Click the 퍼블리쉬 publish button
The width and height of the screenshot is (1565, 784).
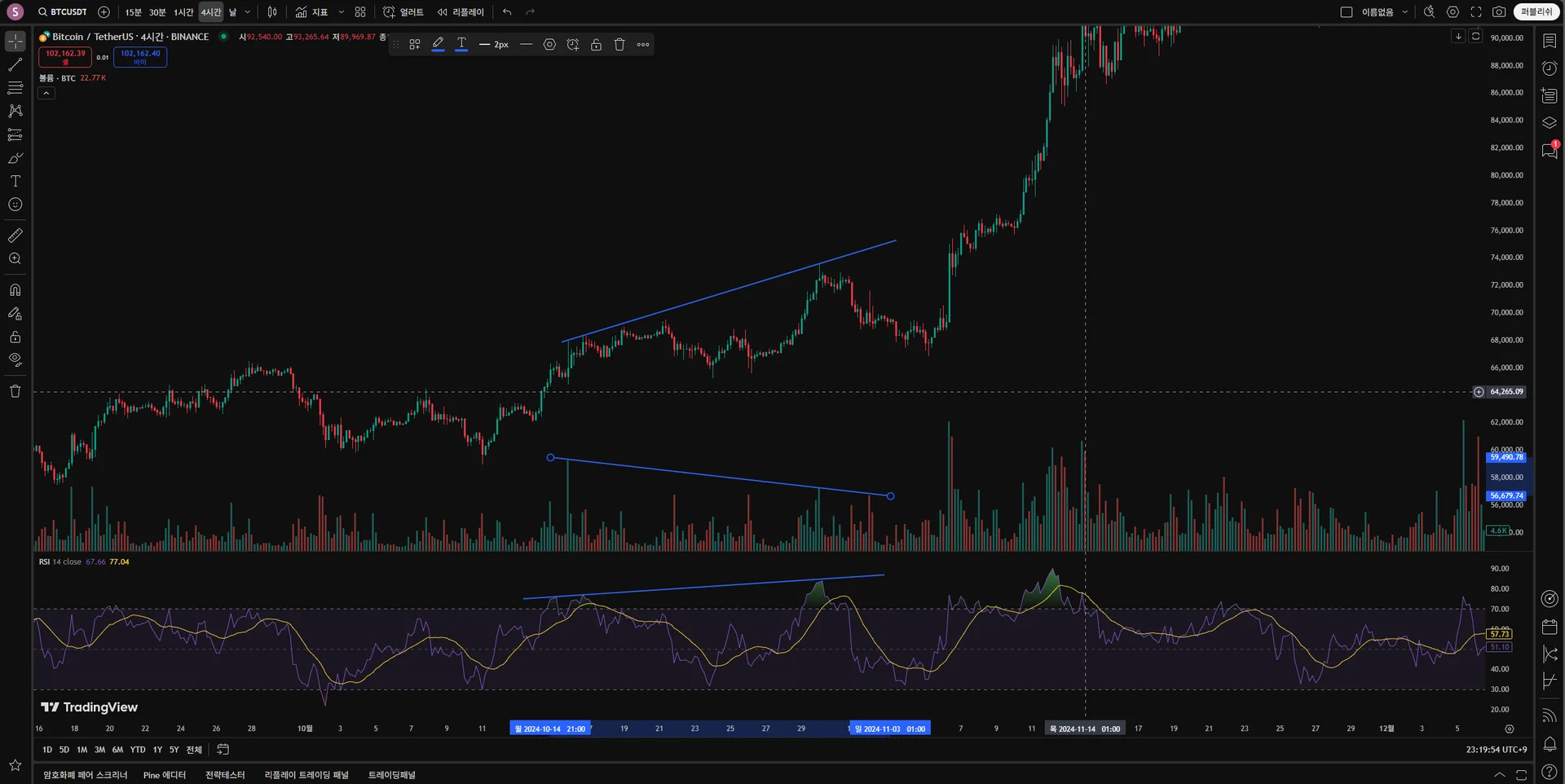1536,12
